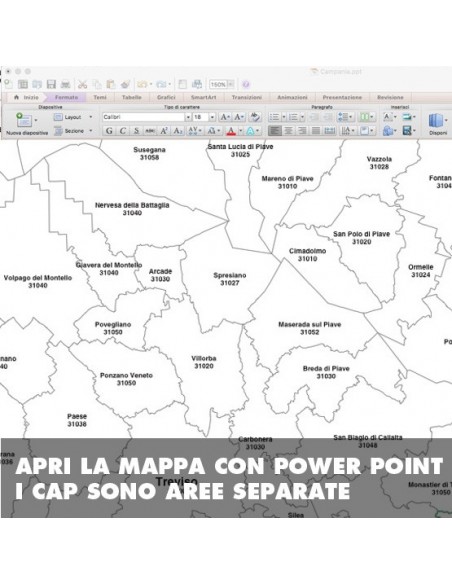This screenshot has width=452, height=584.
Task: Switch to the Transizioni tab
Action: click(246, 97)
